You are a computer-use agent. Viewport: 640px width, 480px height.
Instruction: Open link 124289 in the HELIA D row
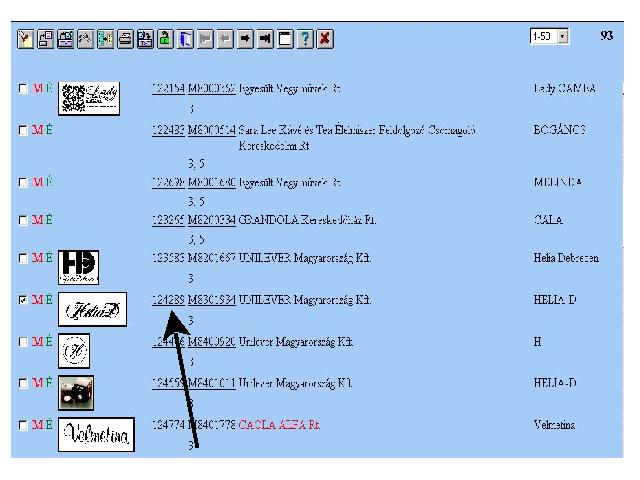[x=168, y=300]
